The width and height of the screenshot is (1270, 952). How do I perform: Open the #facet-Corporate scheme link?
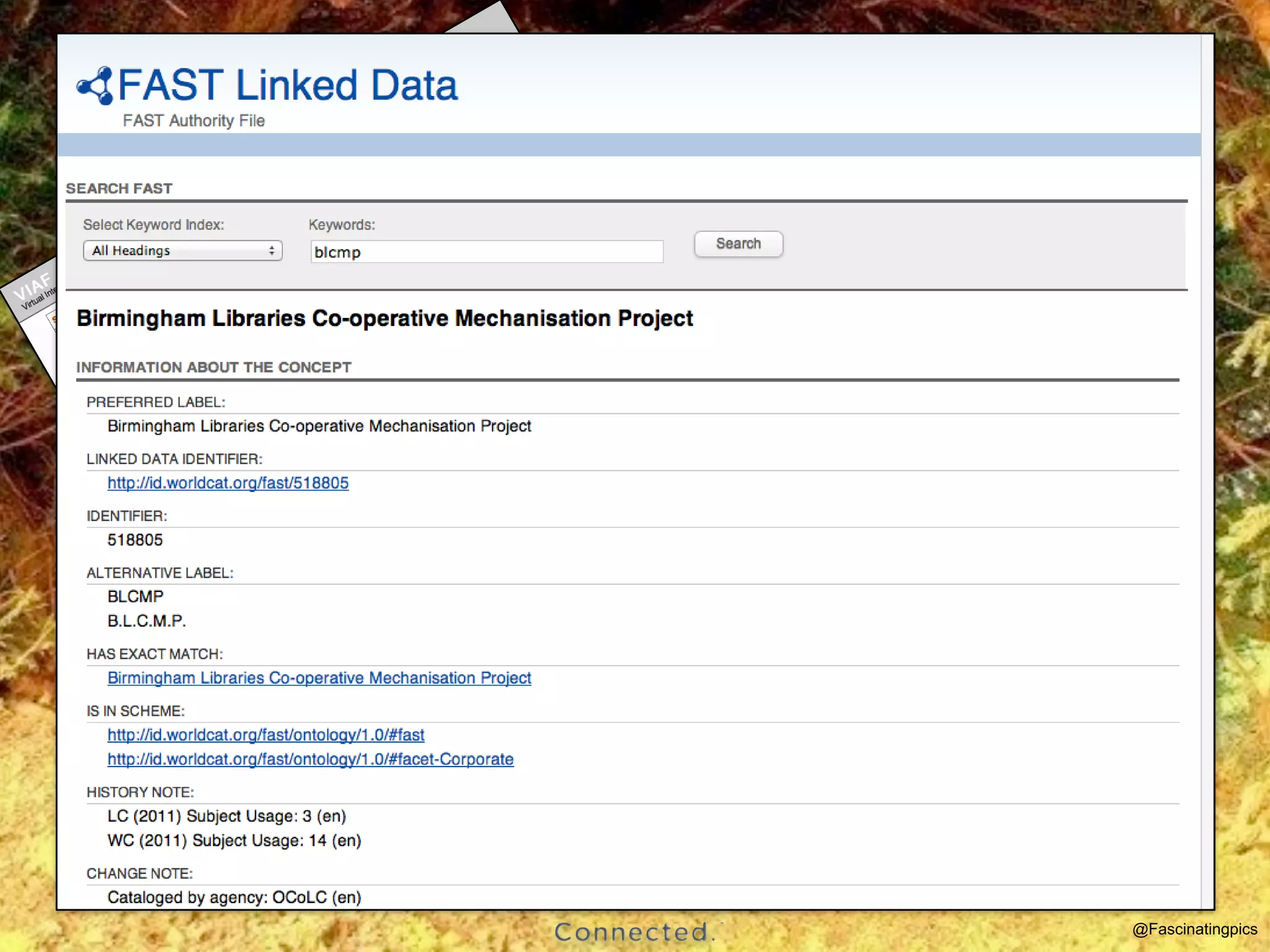click(310, 759)
